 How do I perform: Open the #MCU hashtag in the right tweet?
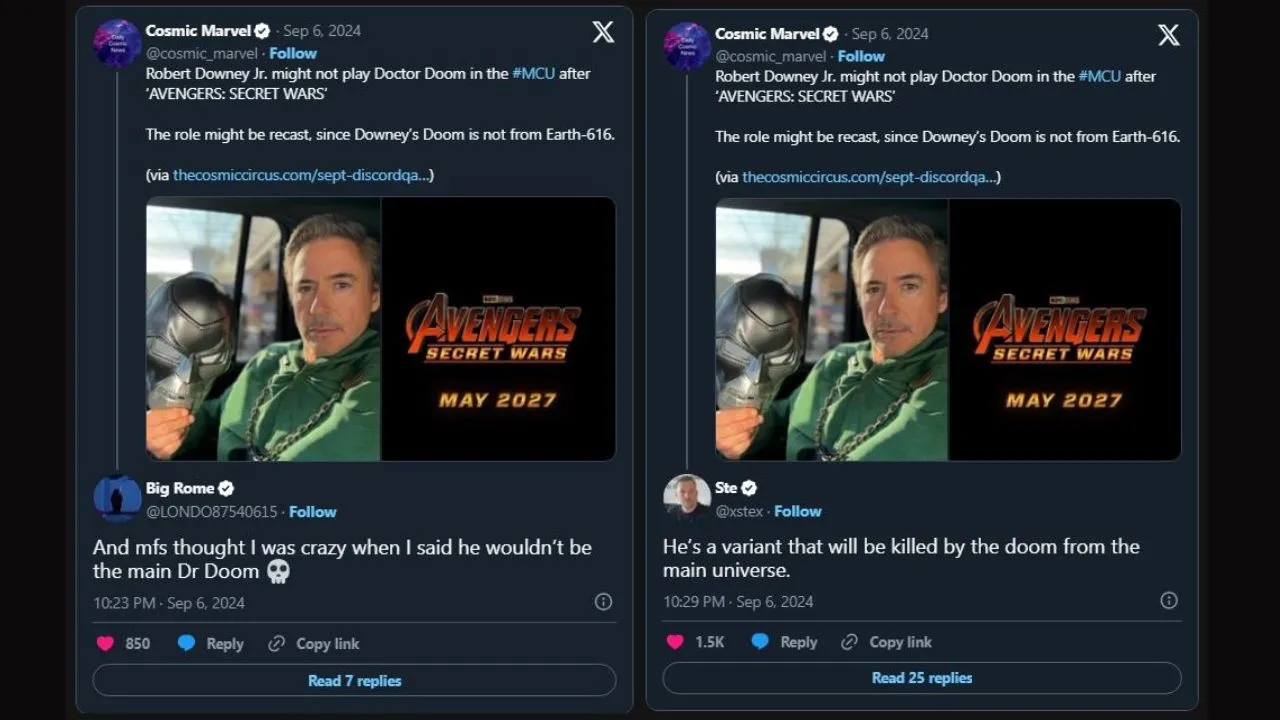point(1099,76)
